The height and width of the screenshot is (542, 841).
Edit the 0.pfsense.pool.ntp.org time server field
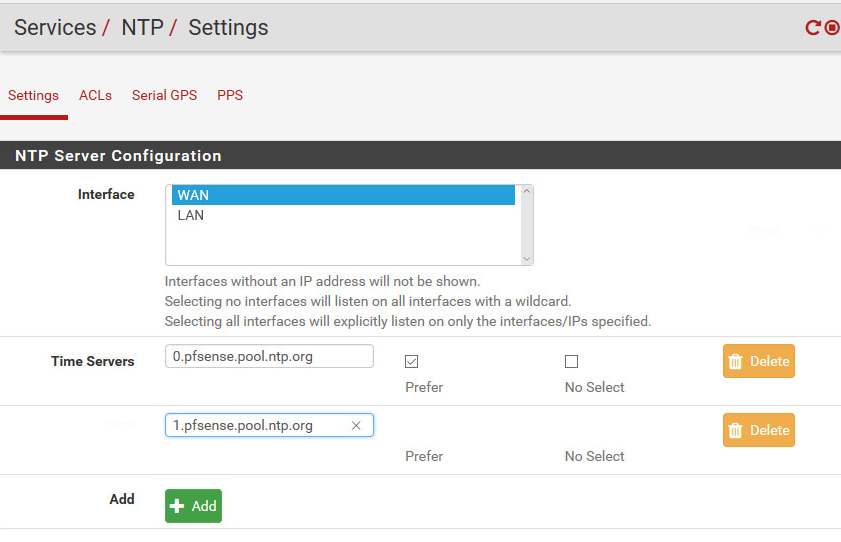point(269,357)
